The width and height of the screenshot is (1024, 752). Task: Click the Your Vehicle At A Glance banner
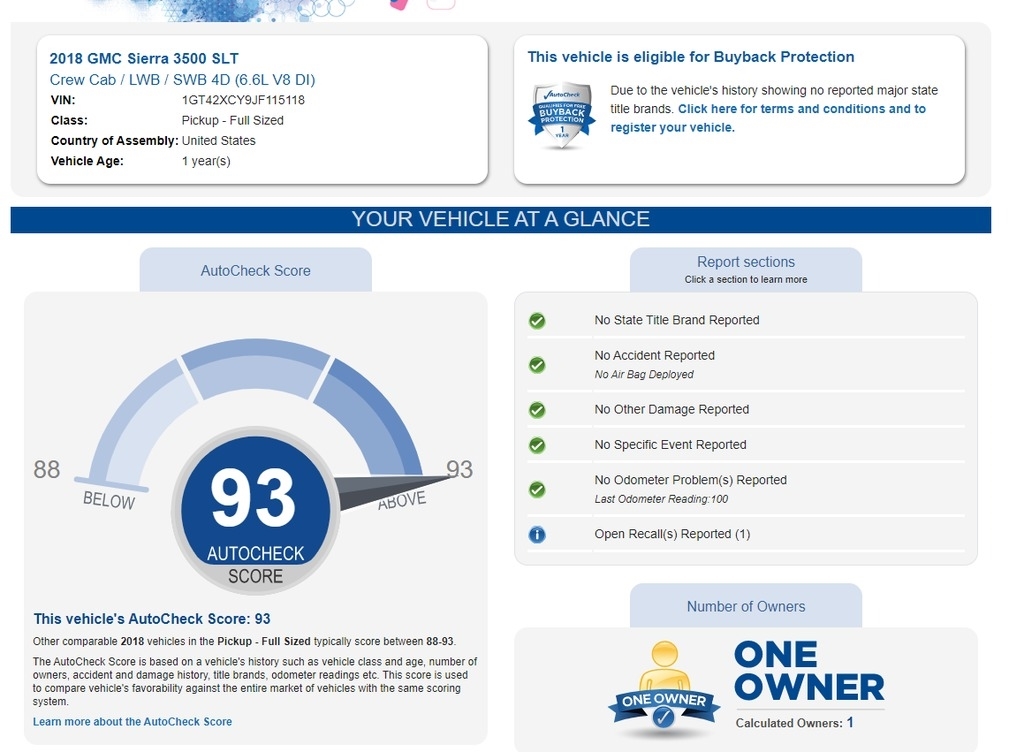500,219
